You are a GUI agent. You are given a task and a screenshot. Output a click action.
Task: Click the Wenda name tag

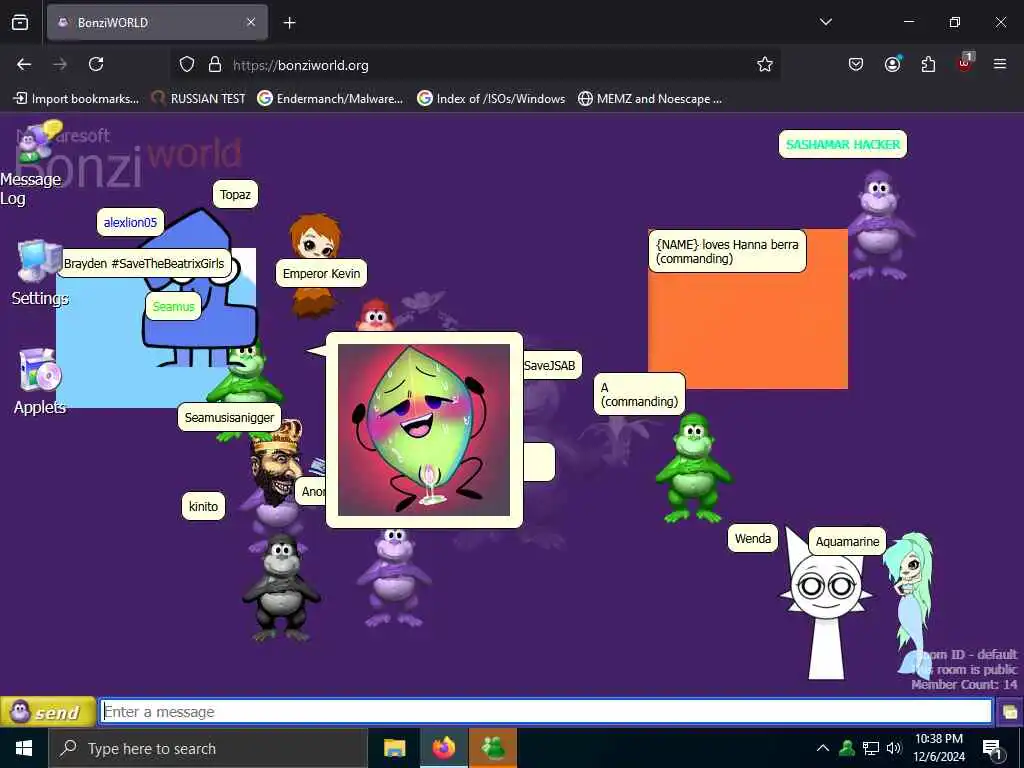pyautogui.click(x=752, y=539)
